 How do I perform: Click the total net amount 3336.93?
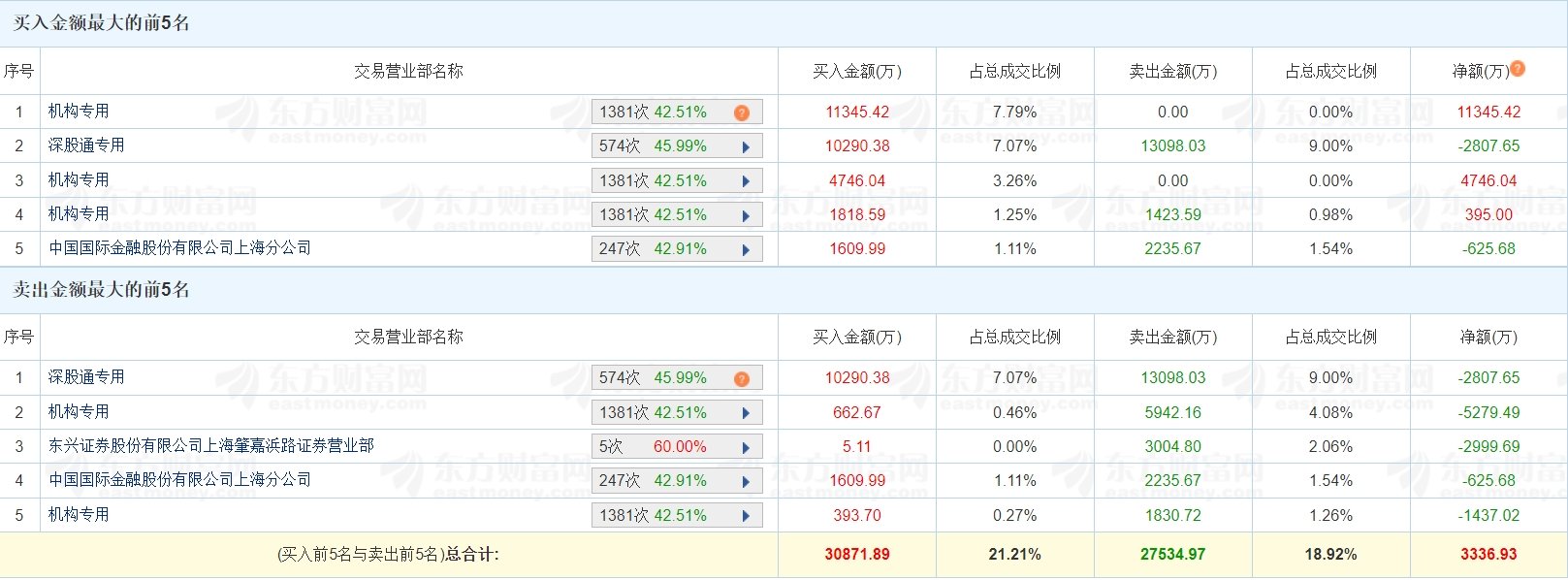1489,555
